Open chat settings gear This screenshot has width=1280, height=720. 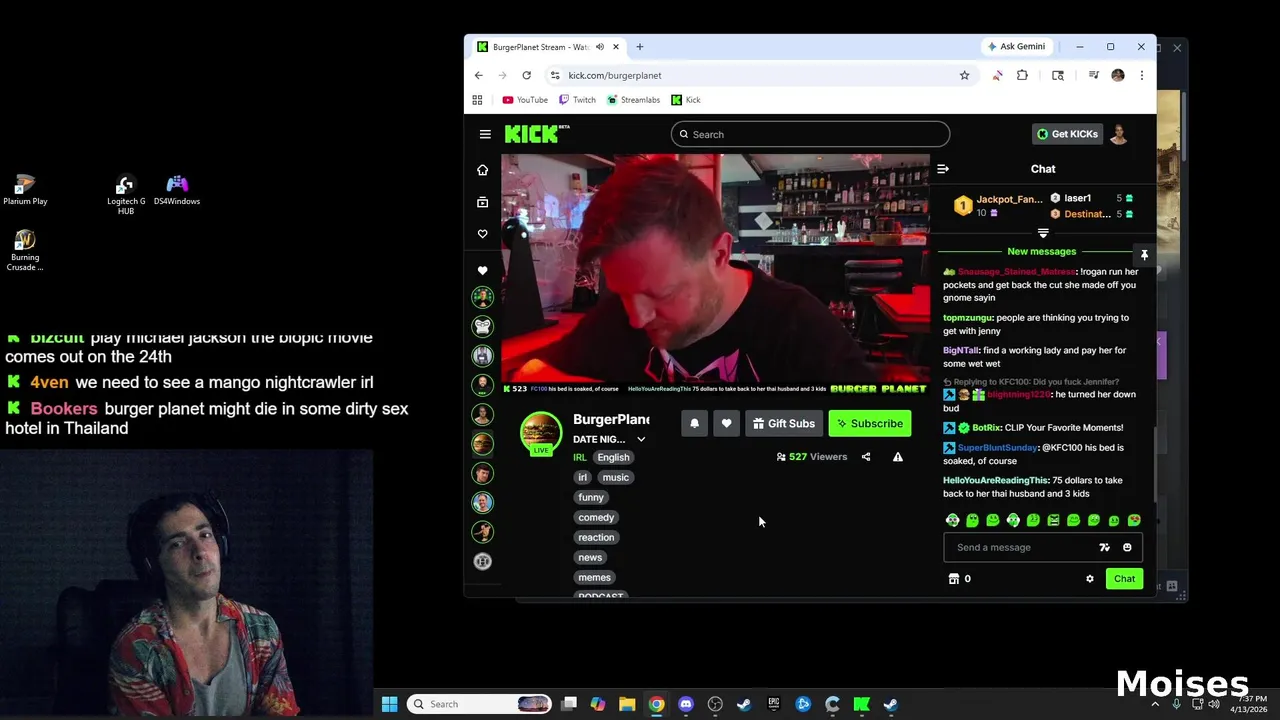(x=1090, y=579)
